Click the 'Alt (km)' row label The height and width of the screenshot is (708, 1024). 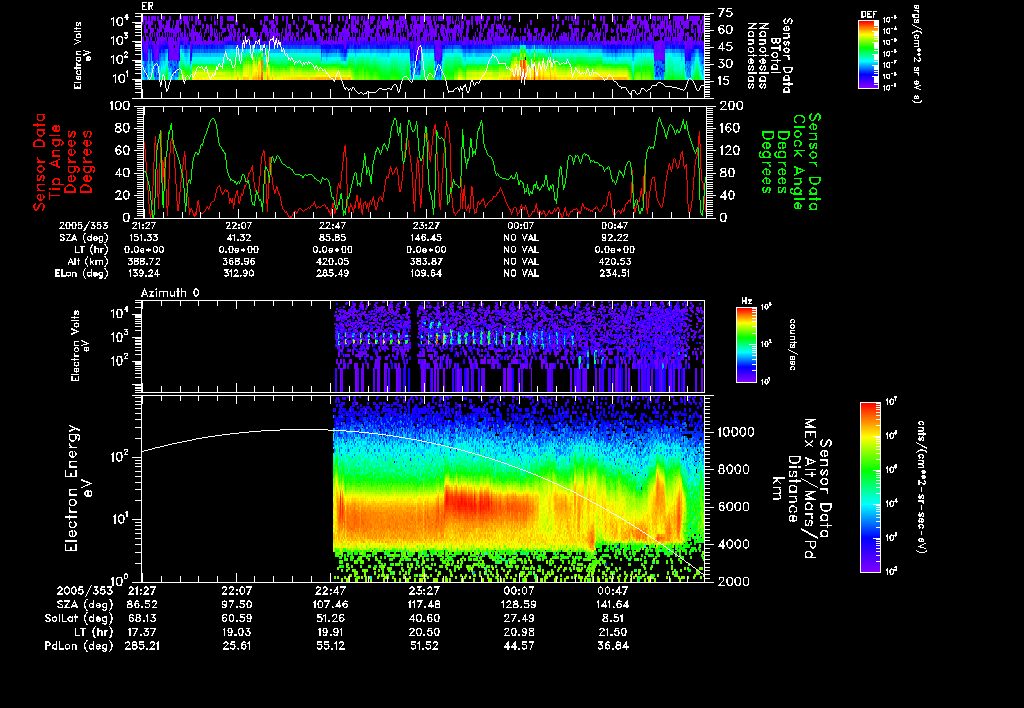(88, 261)
